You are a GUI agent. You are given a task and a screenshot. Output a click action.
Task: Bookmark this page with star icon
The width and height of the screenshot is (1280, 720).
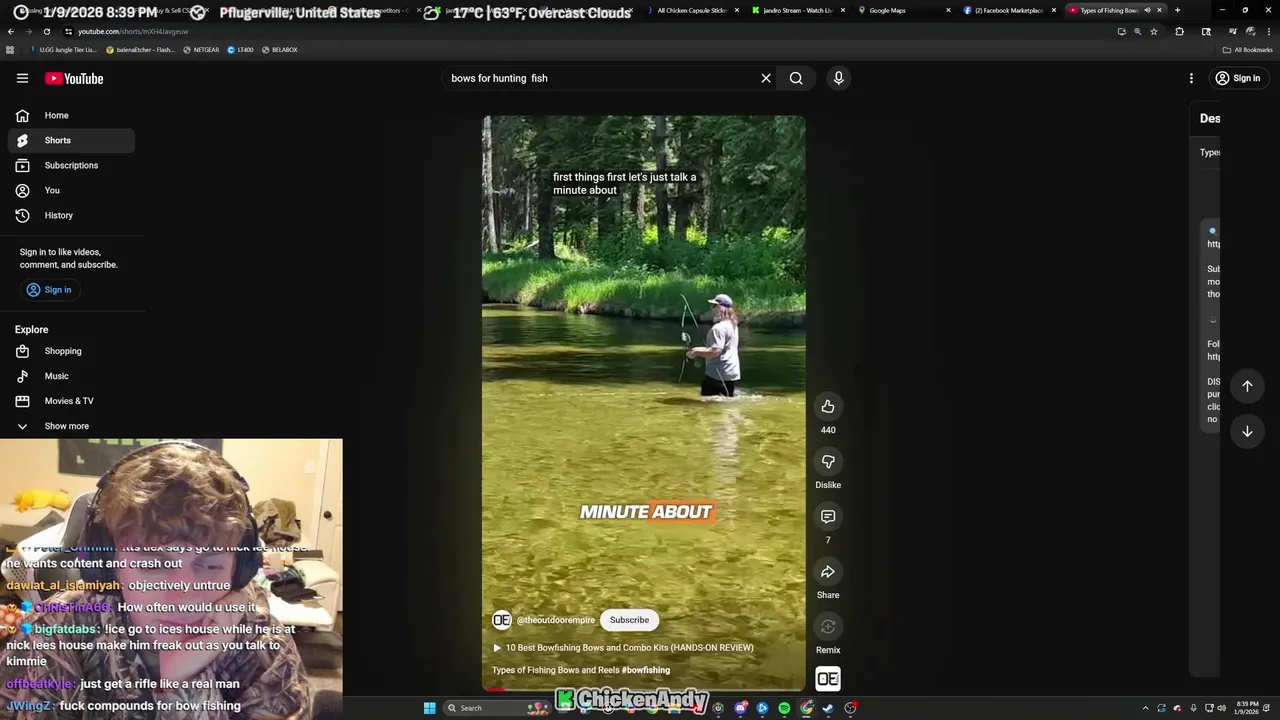(1154, 31)
